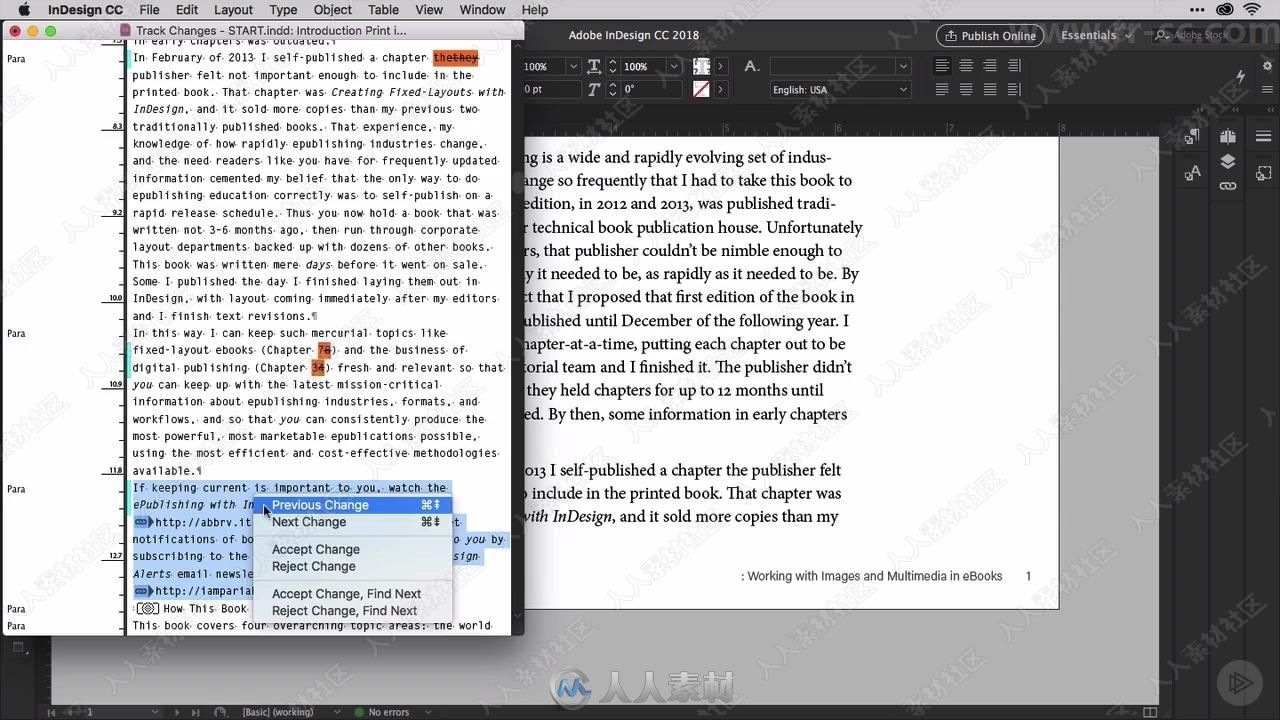Image resolution: width=1280 pixels, height=720 pixels.
Task: Click the character style A icon
Action: click(752, 66)
